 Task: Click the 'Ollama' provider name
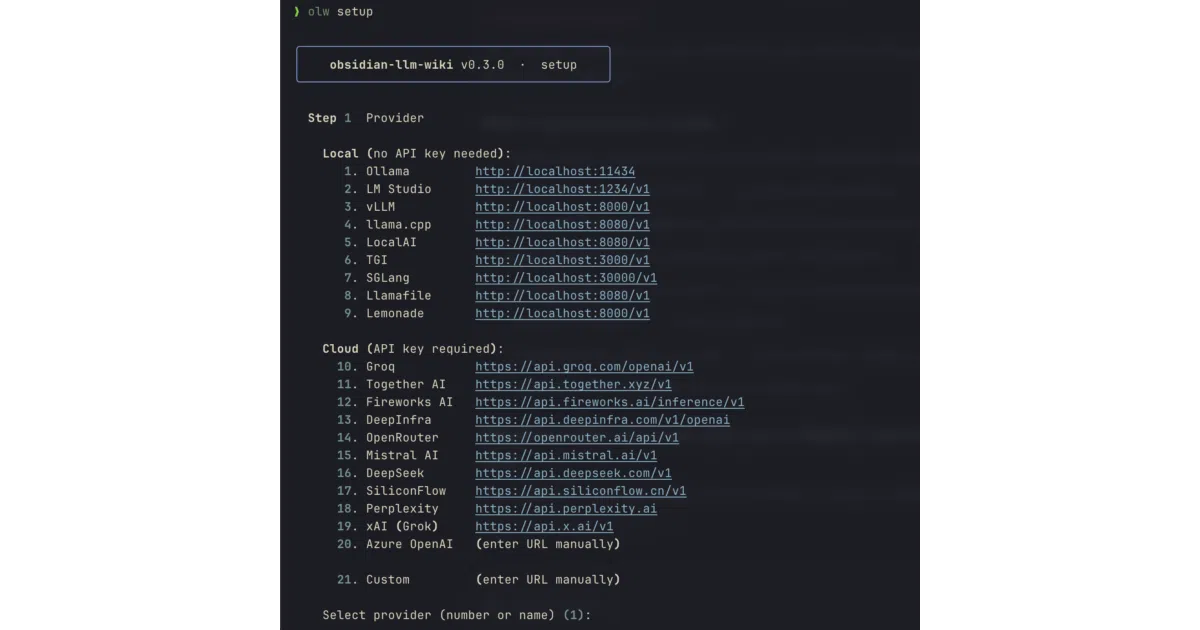pos(387,171)
